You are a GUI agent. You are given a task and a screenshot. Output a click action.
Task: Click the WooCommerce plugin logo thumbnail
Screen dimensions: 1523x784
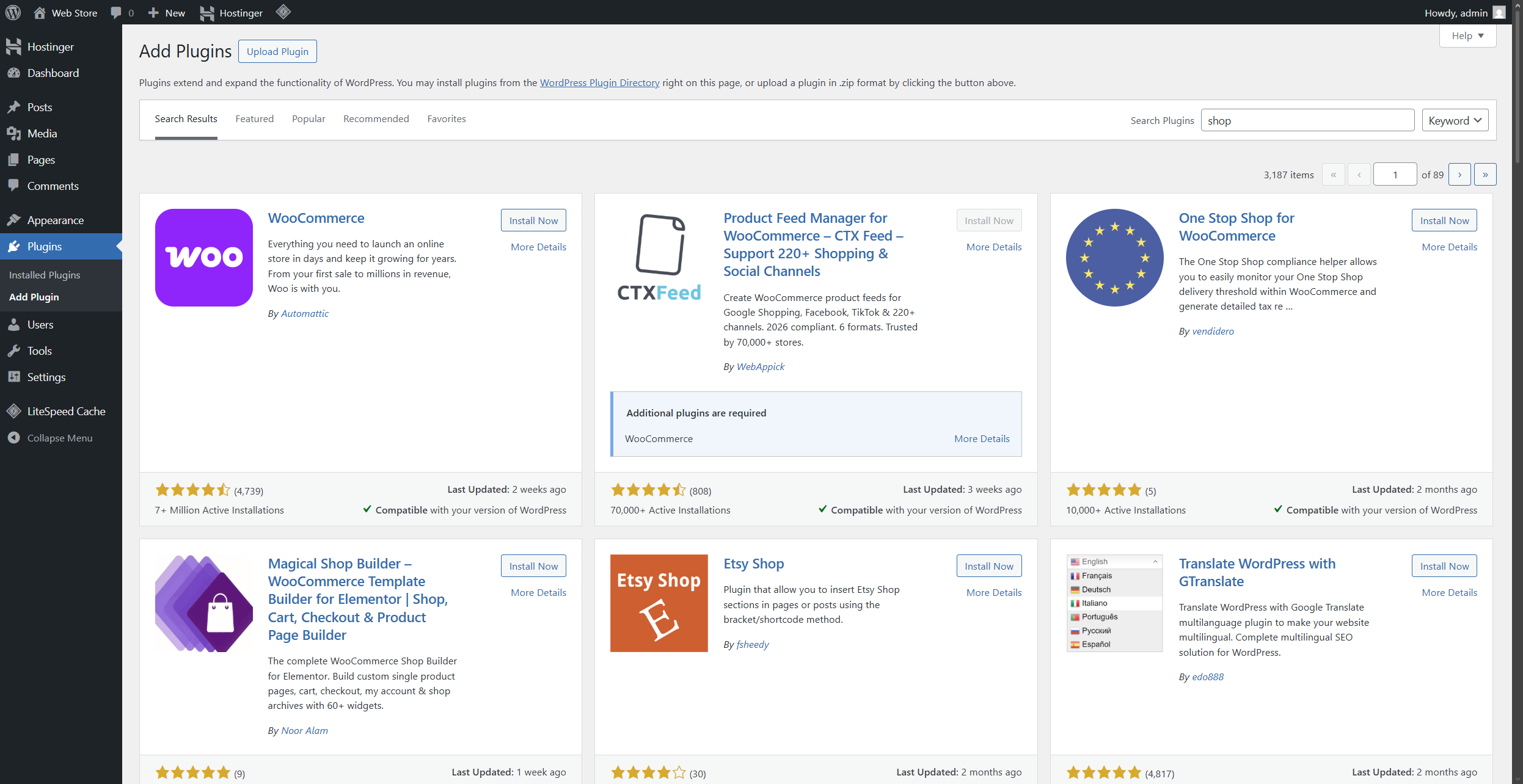(203, 257)
